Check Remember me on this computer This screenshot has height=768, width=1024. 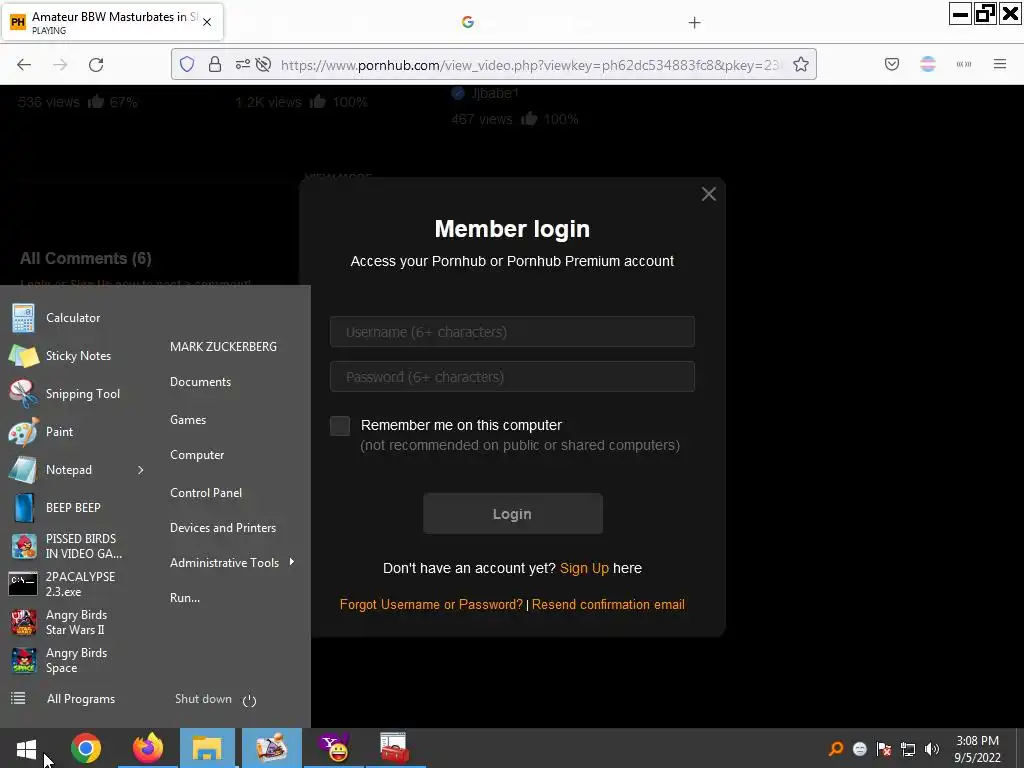340,426
